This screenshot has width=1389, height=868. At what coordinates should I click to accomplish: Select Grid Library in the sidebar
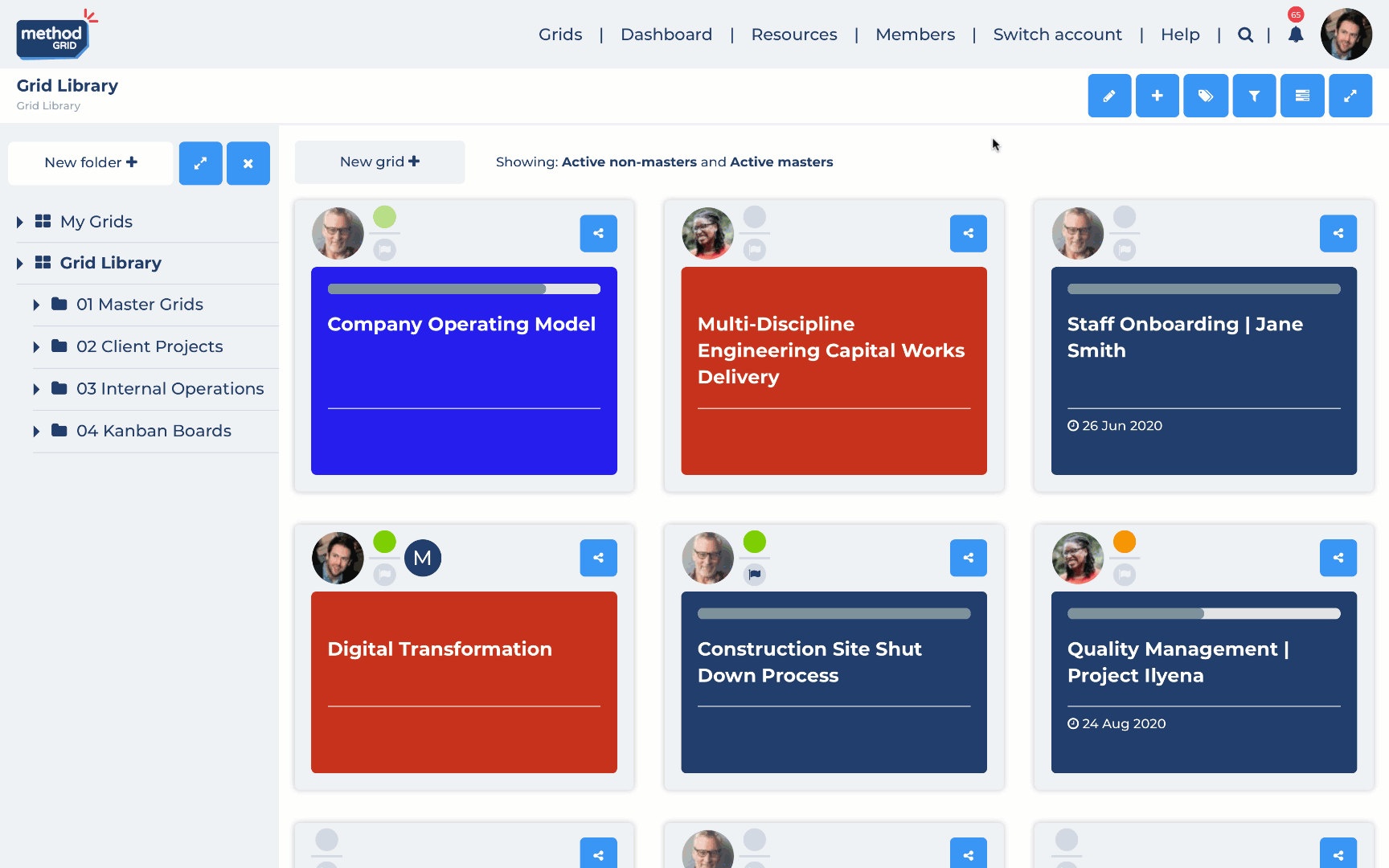pyautogui.click(x=111, y=263)
